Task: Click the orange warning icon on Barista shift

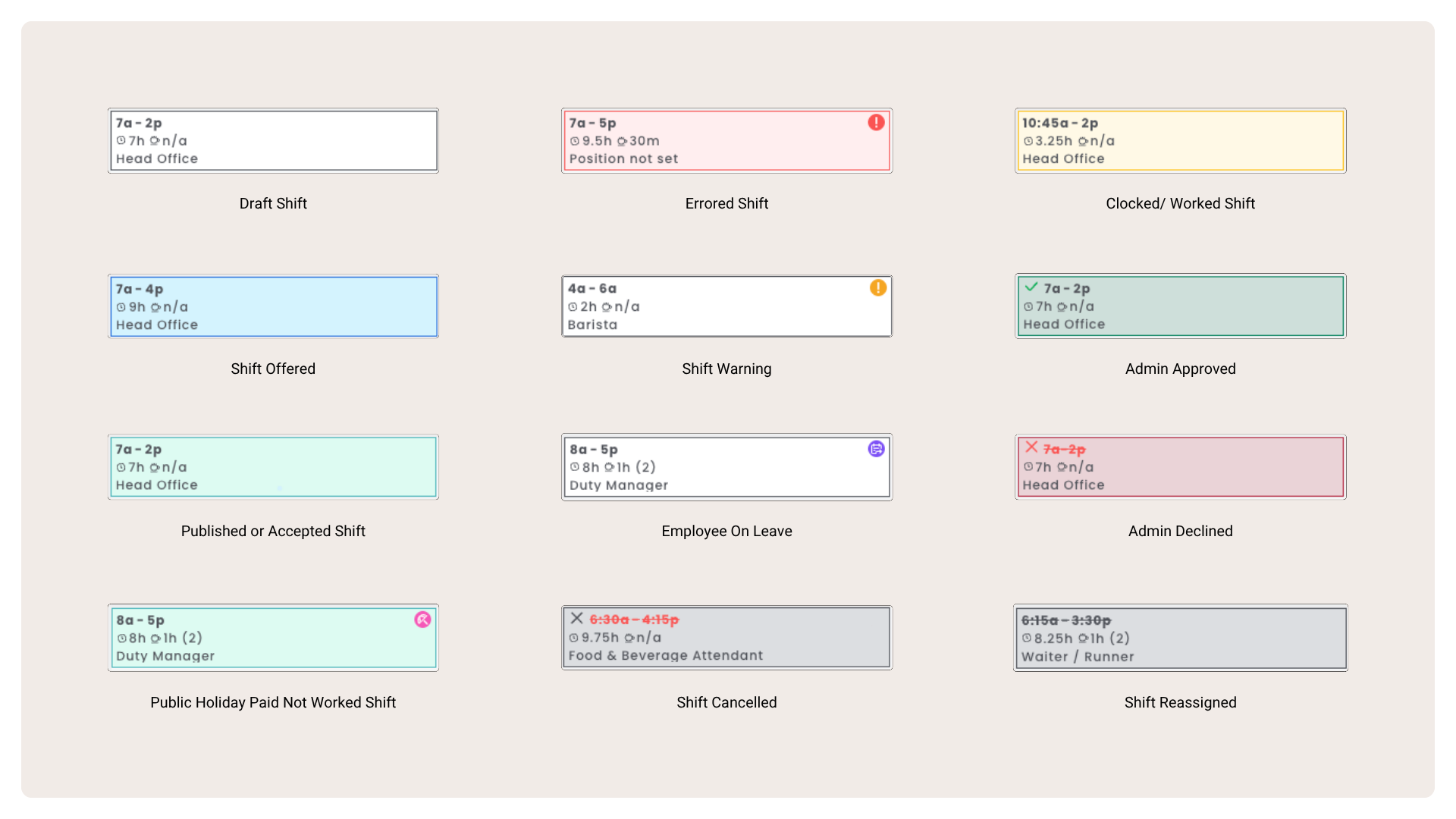Action: (x=877, y=287)
